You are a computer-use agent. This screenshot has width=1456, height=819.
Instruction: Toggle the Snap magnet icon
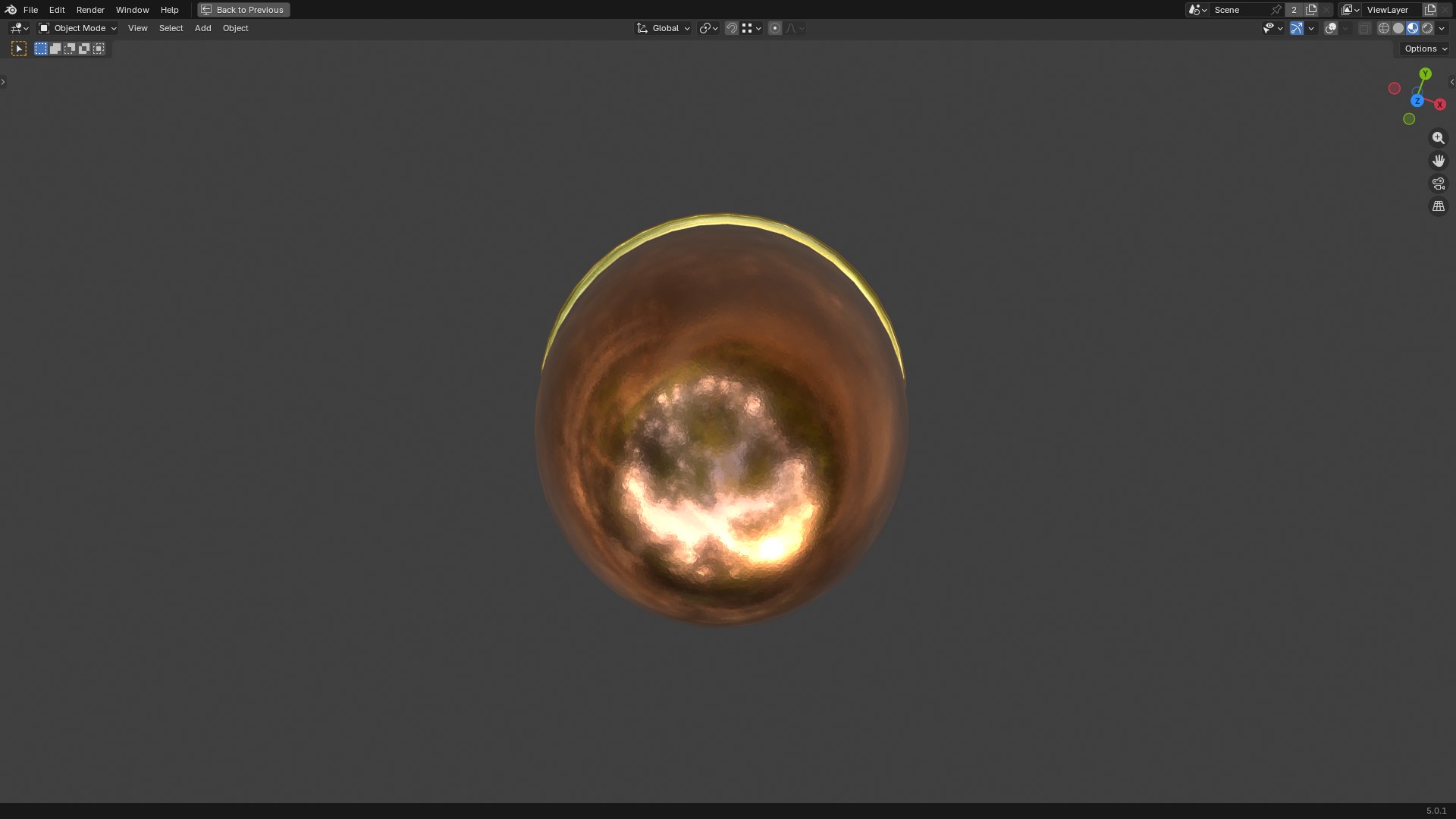pyautogui.click(x=731, y=28)
